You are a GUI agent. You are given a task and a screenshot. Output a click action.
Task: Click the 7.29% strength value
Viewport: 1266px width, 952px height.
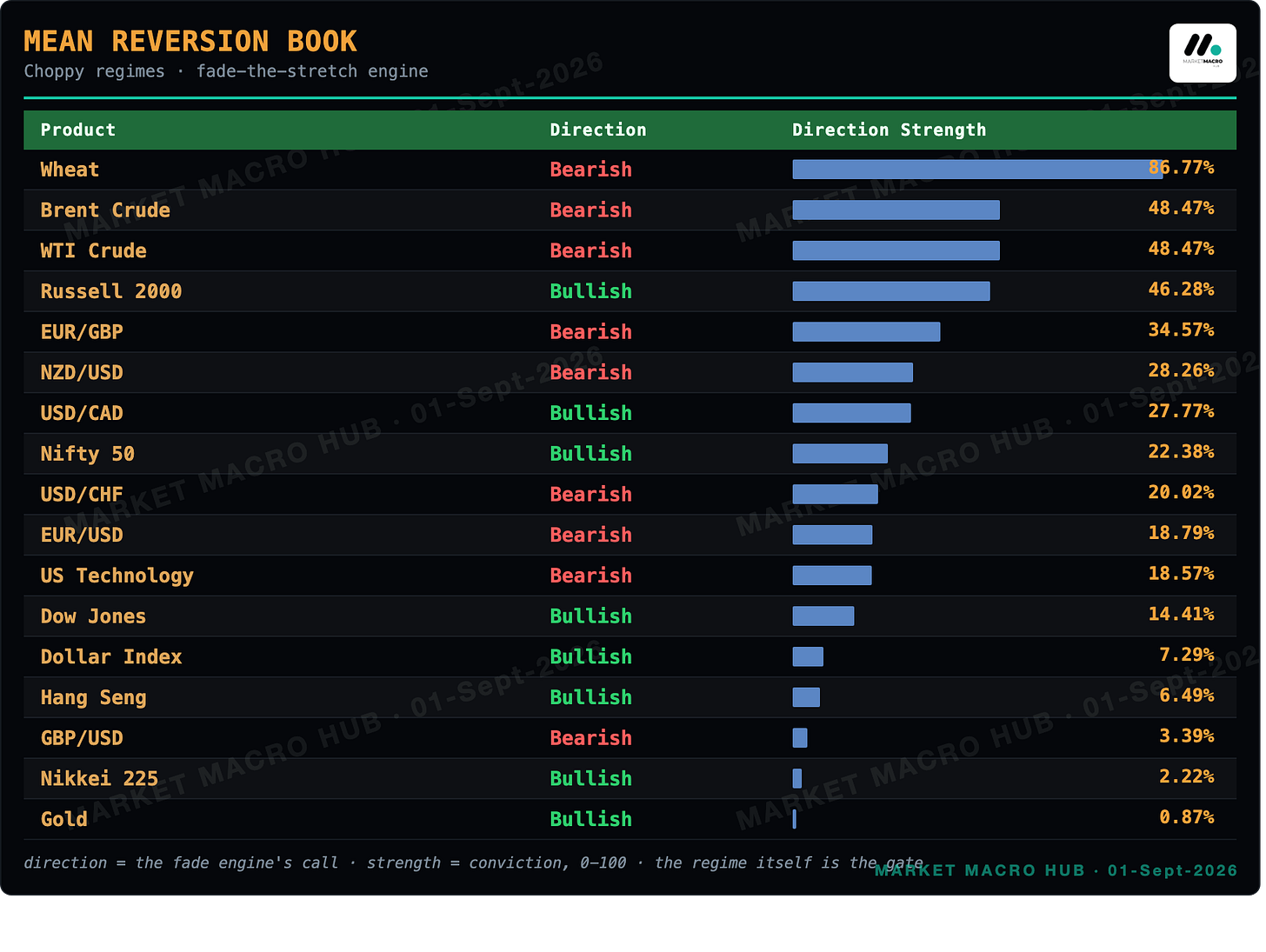[x=1187, y=654]
